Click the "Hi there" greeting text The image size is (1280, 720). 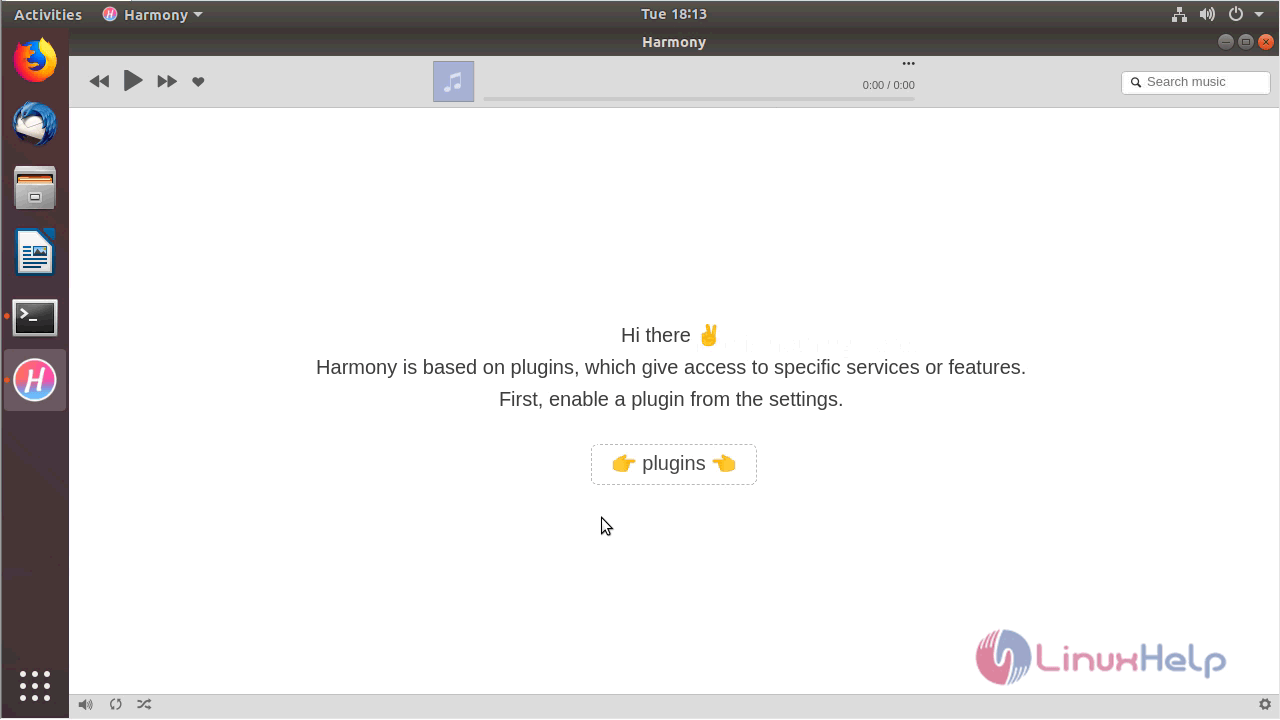point(656,335)
